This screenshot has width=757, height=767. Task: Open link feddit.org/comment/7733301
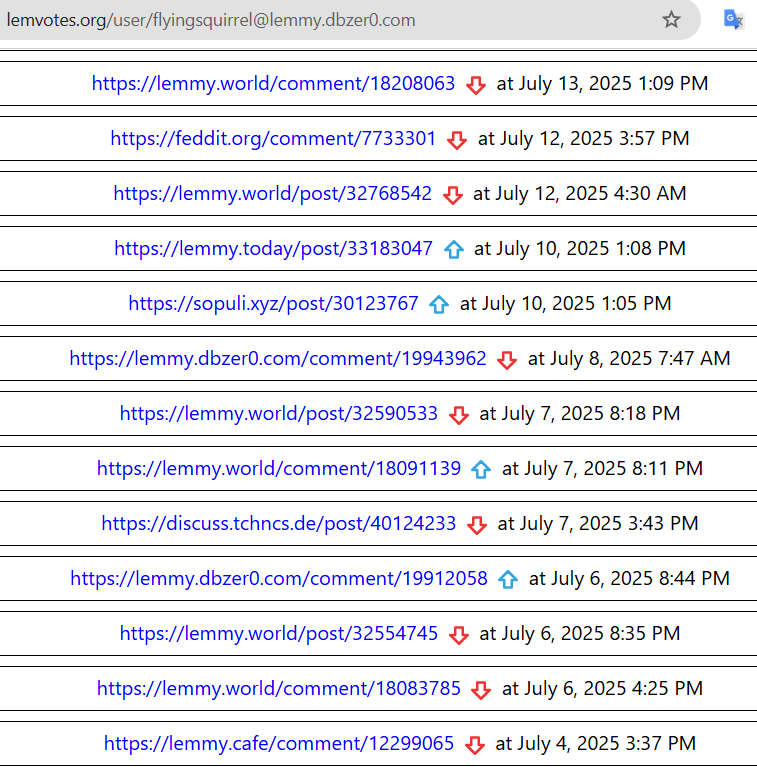[273, 138]
